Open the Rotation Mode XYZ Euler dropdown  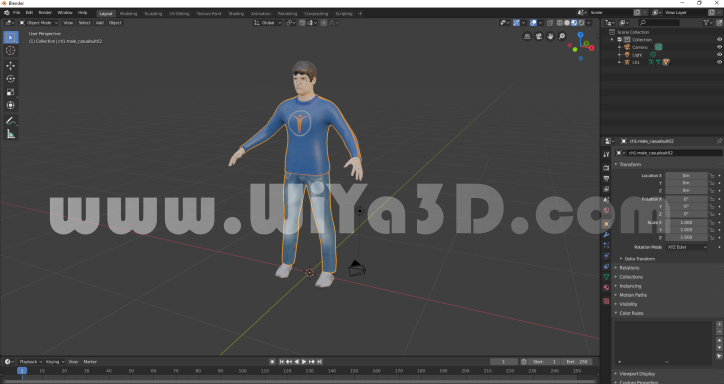point(687,247)
